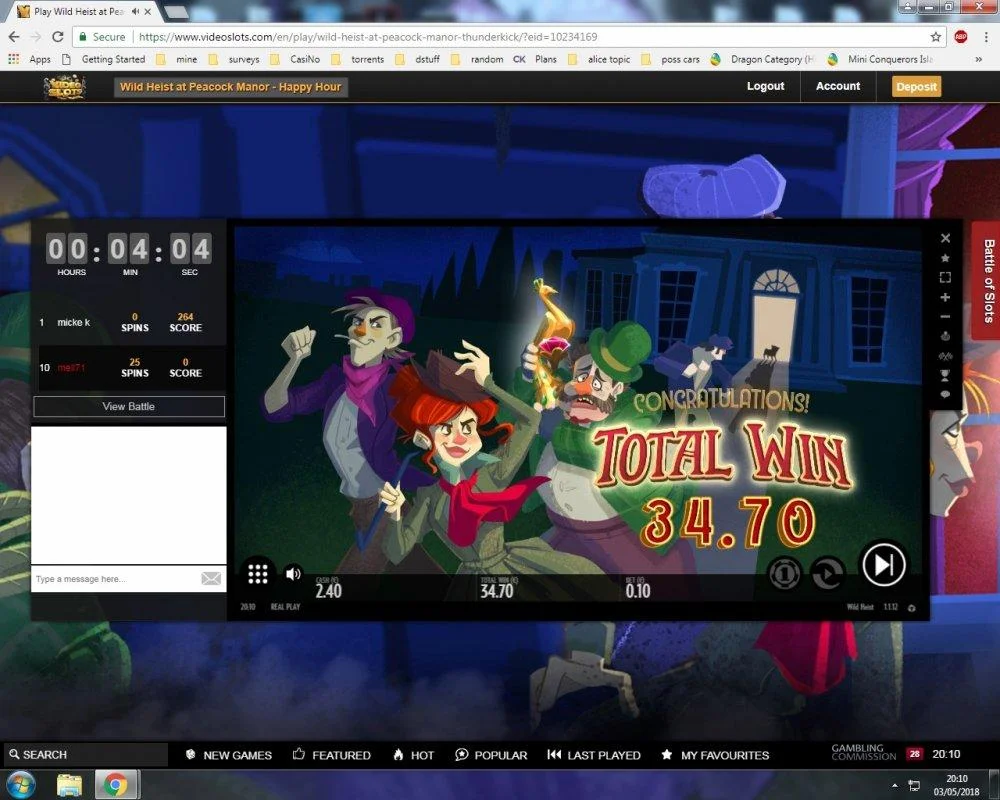1000x800 pixels.
Task: Open the poss cars bookmarks folder
Action: point(670,59)
